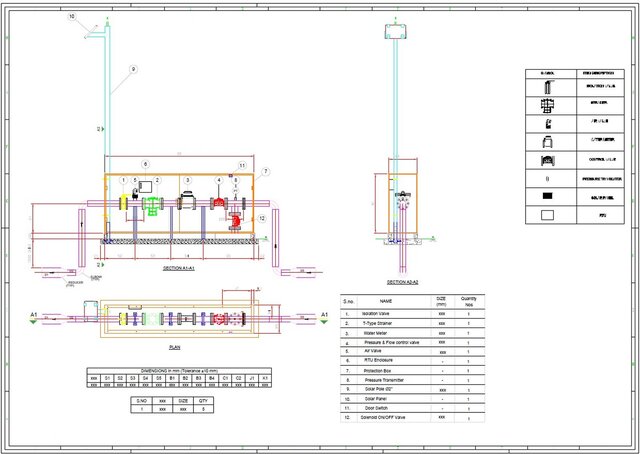This screenshot has height=454, width=640.
Task: Click balloon number 10 near top-left
Action: [72, 17]
